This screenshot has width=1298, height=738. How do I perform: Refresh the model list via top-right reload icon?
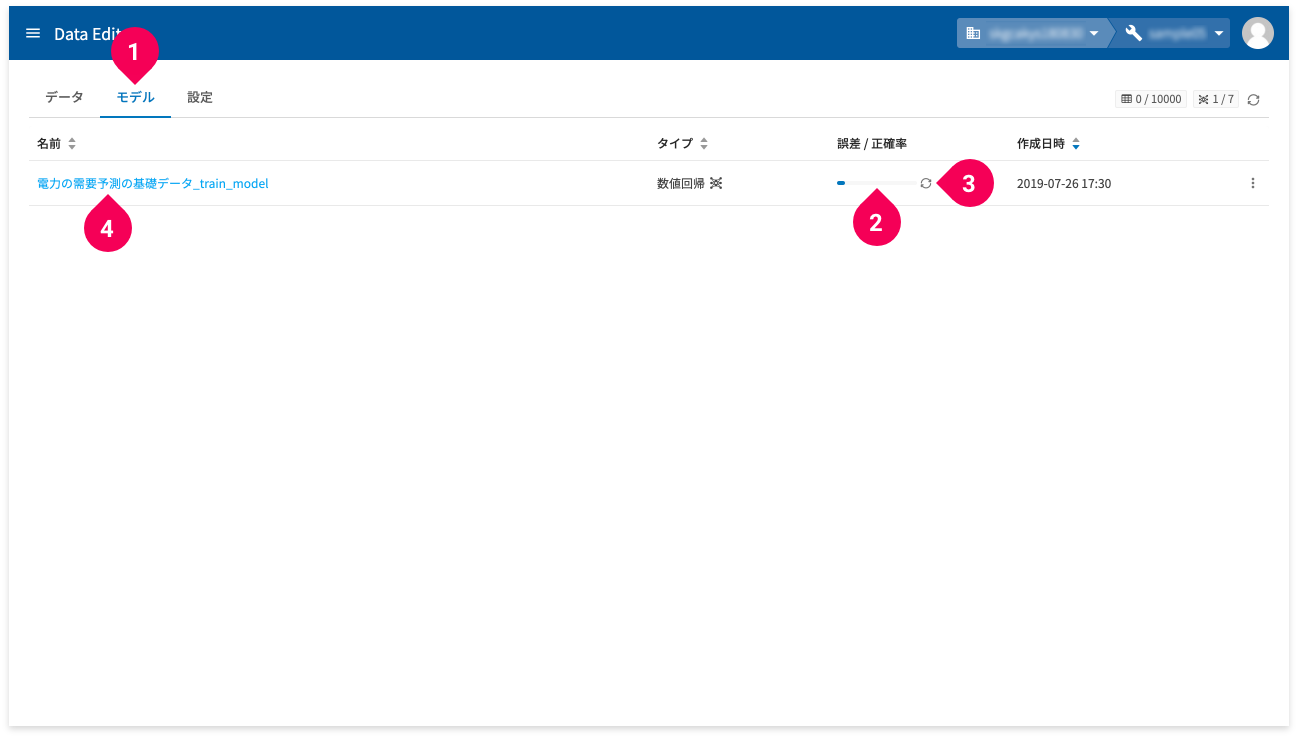(x=1253, y=100)
